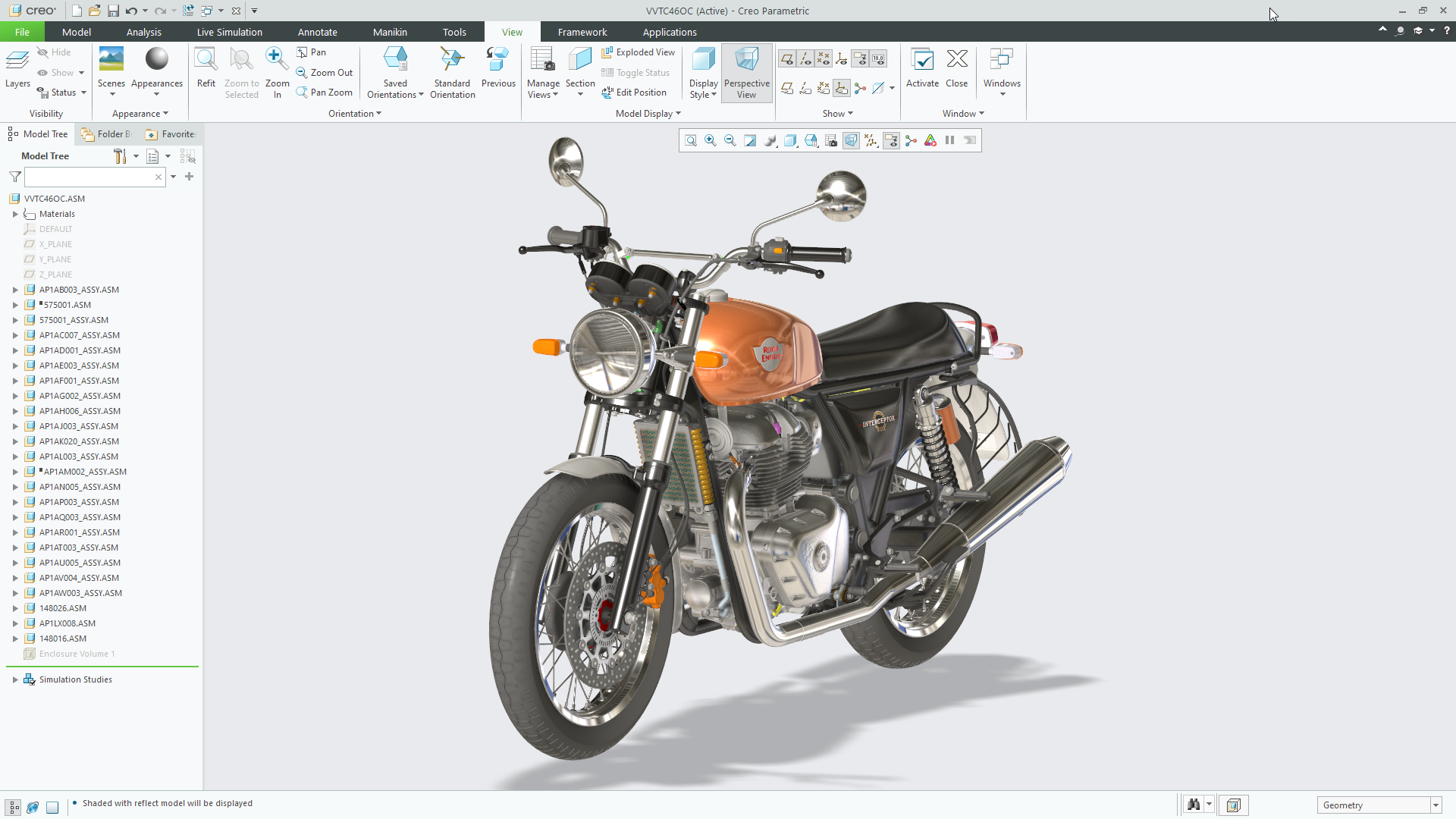Toggle coordinate system display visibility
1456x819 pixels.
842,59
